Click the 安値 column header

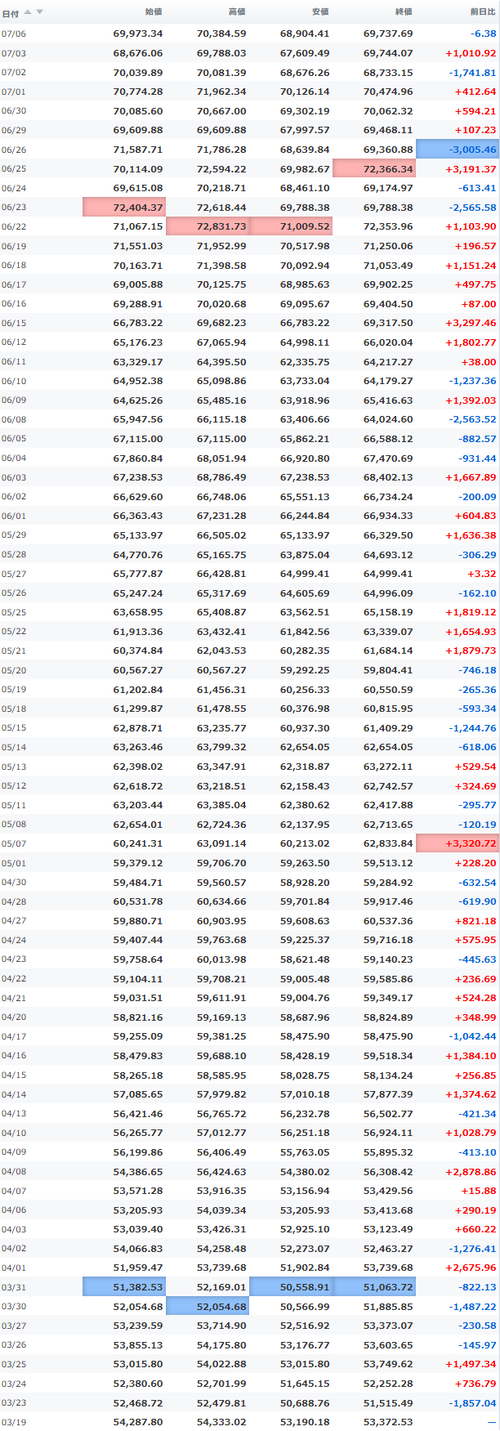320,12
